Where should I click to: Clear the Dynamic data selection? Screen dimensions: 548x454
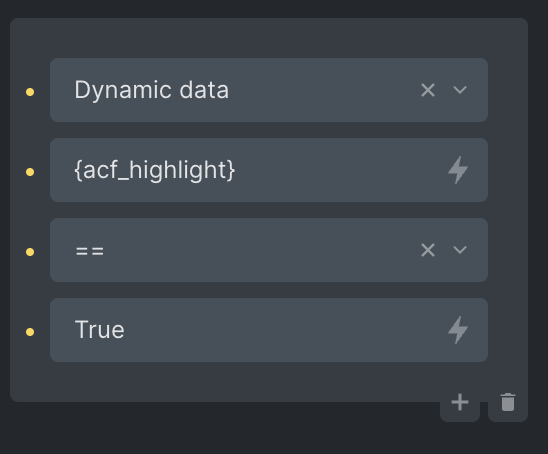428,90
